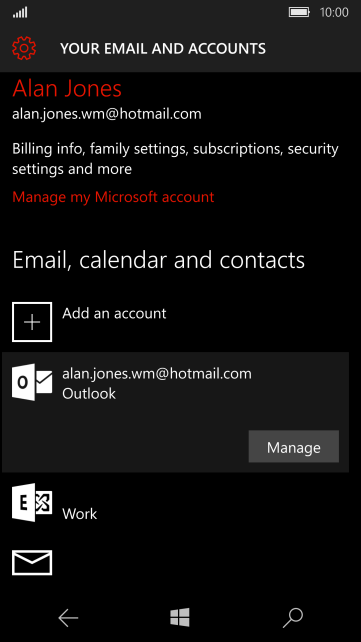This screenshot has height=642, width=361.
Task: Tap the Your Email and Accounts title
Action: pyautogui.click(x=163, y=49)
